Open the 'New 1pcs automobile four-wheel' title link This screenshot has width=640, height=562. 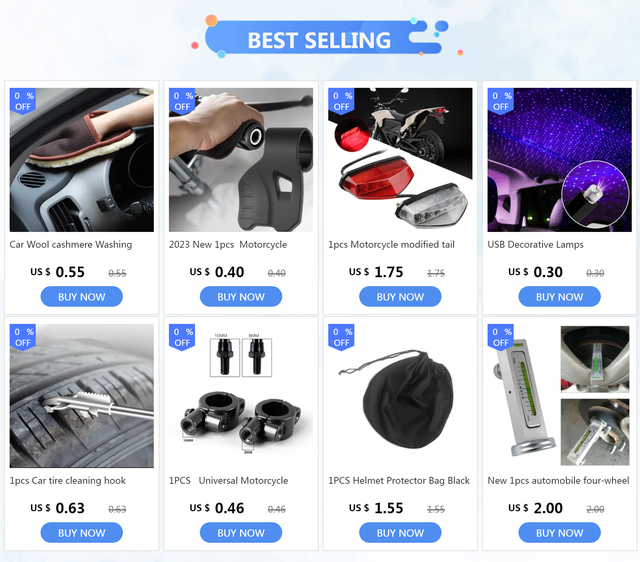tap(558, 481)
